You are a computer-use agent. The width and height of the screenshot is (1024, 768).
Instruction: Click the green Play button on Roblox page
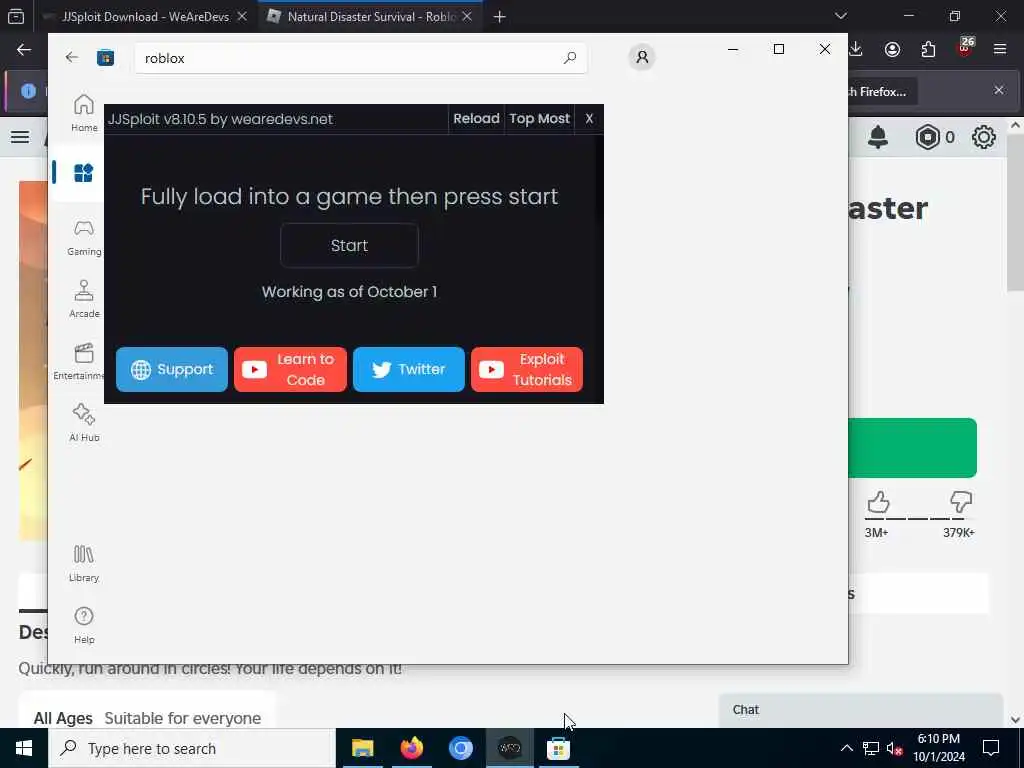[912, 448]
